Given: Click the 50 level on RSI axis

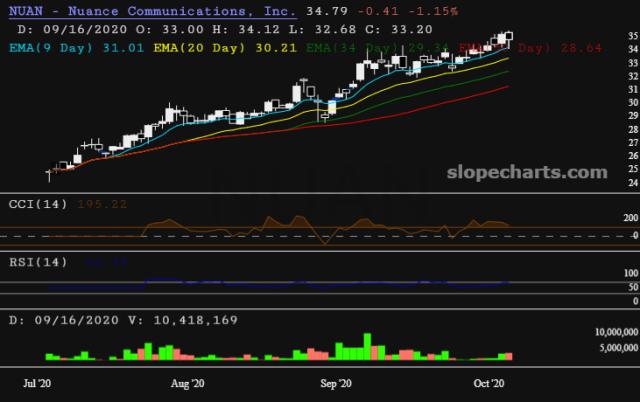Looking at the screenshot, I should coord(633,287).
